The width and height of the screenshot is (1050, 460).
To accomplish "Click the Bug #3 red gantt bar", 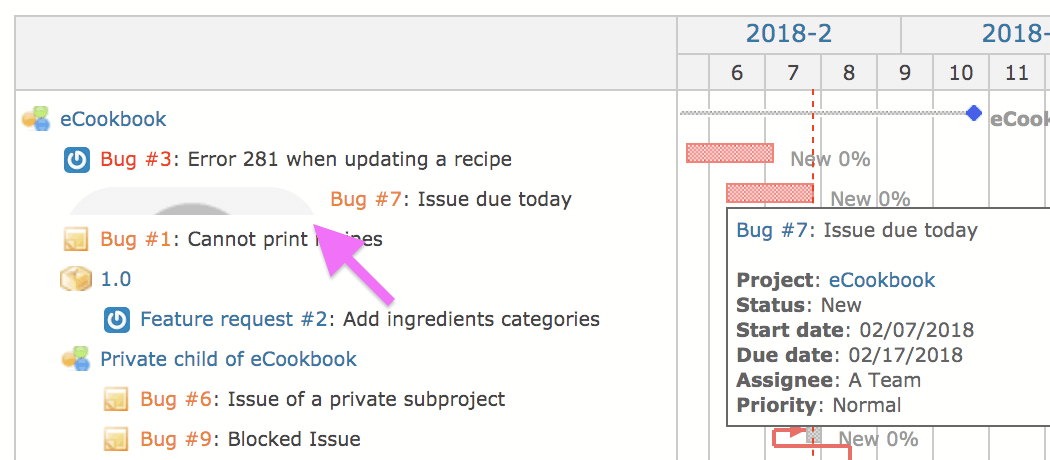I will tap(730, 153).
